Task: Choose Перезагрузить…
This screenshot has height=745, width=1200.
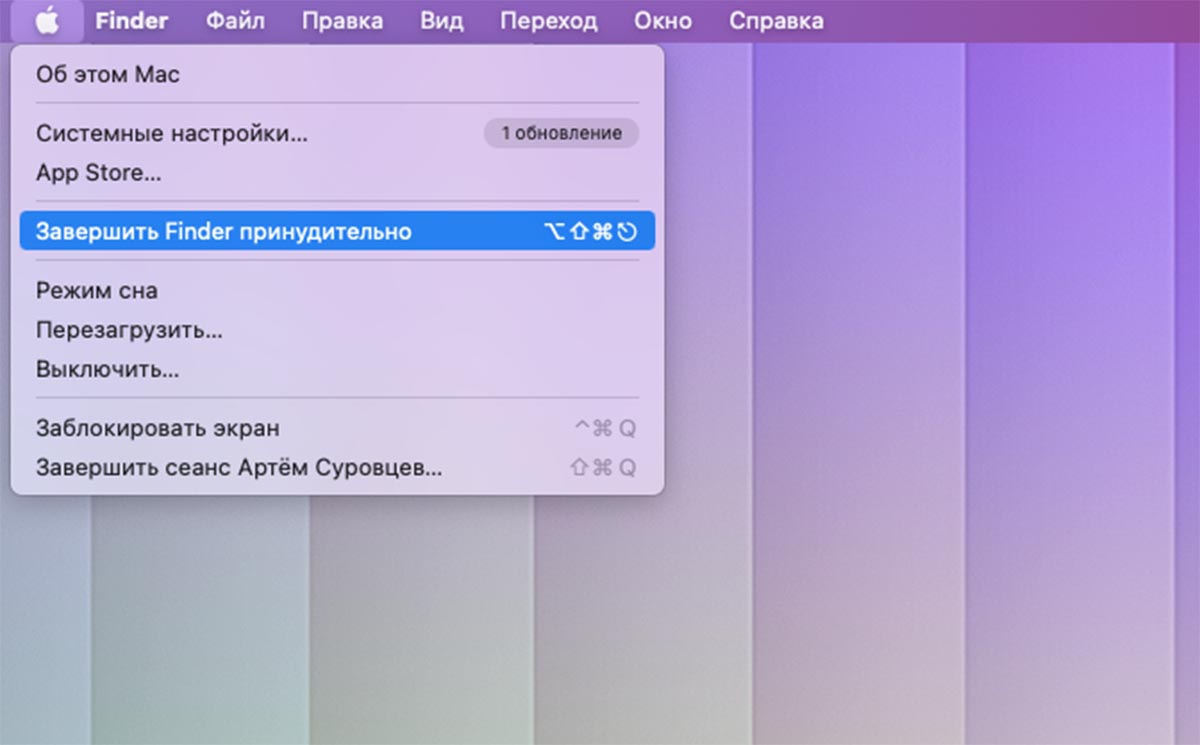Action: pos(337,330)
